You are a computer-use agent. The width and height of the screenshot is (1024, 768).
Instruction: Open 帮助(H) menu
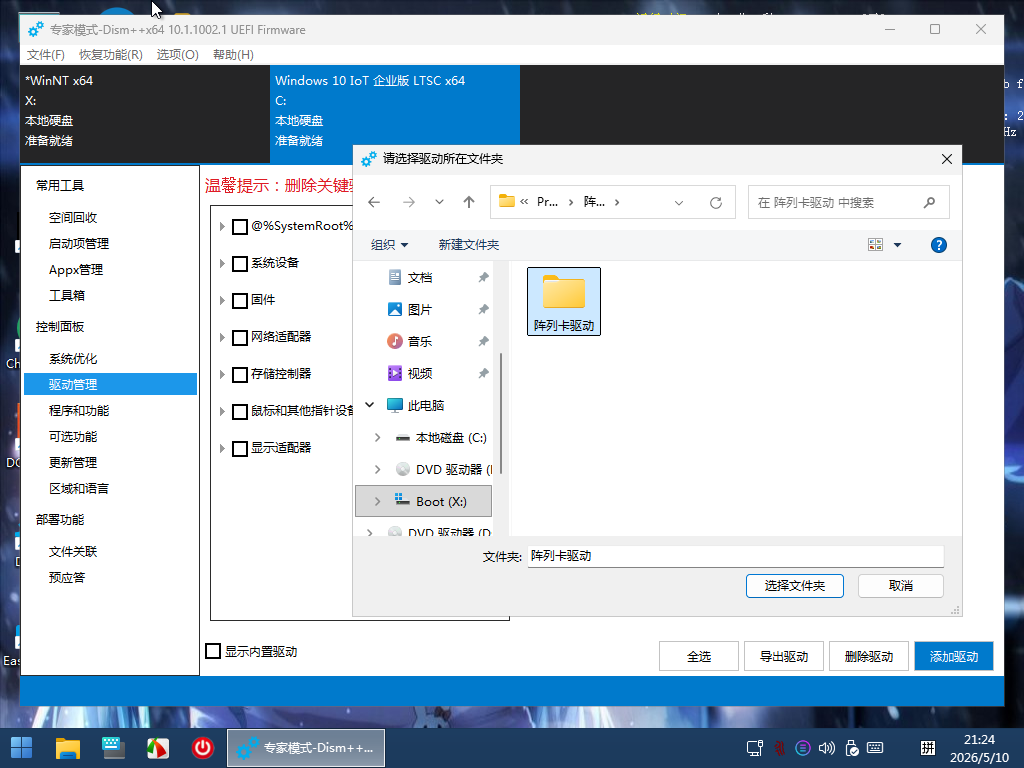click(233, 55)
